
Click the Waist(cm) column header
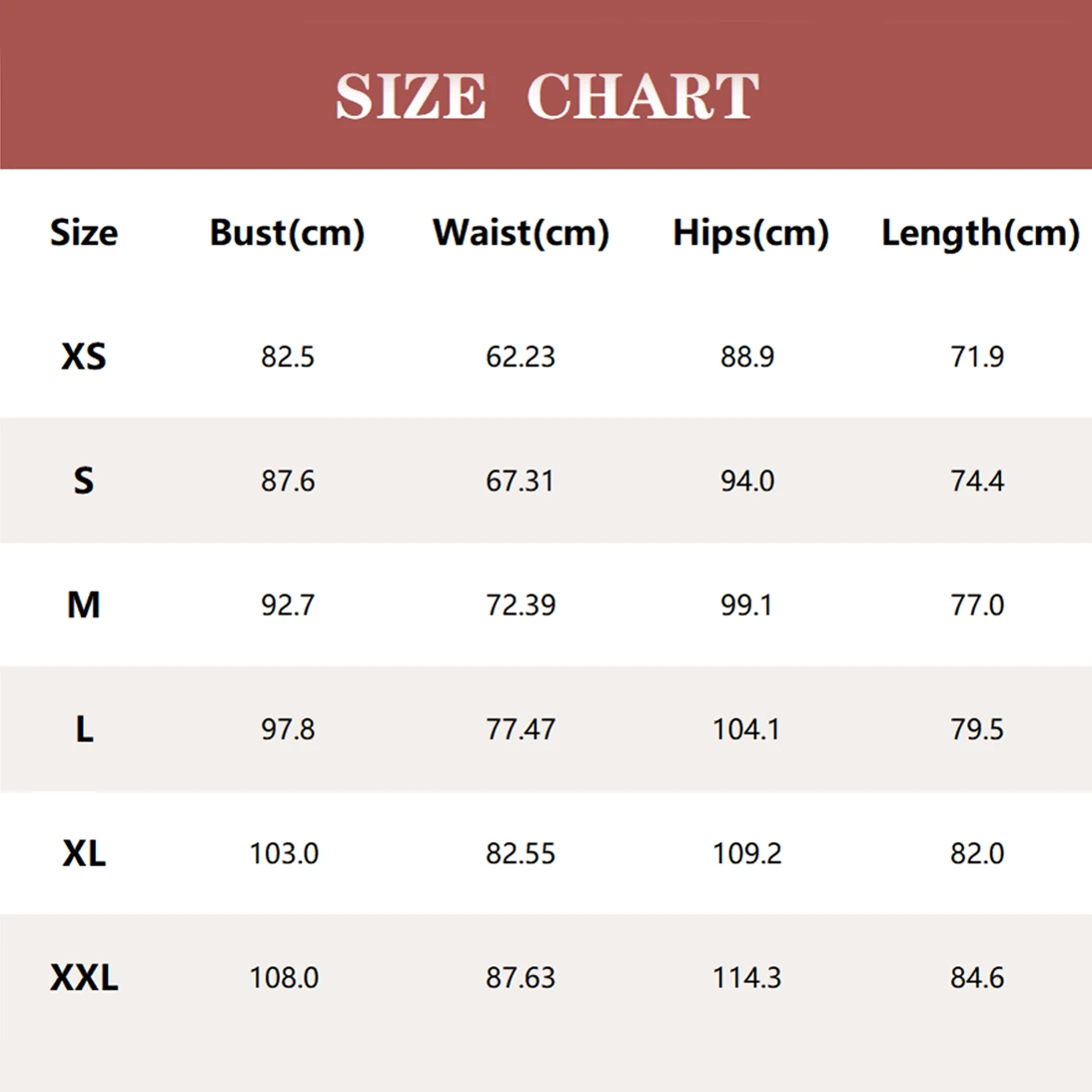click(521, 233)
